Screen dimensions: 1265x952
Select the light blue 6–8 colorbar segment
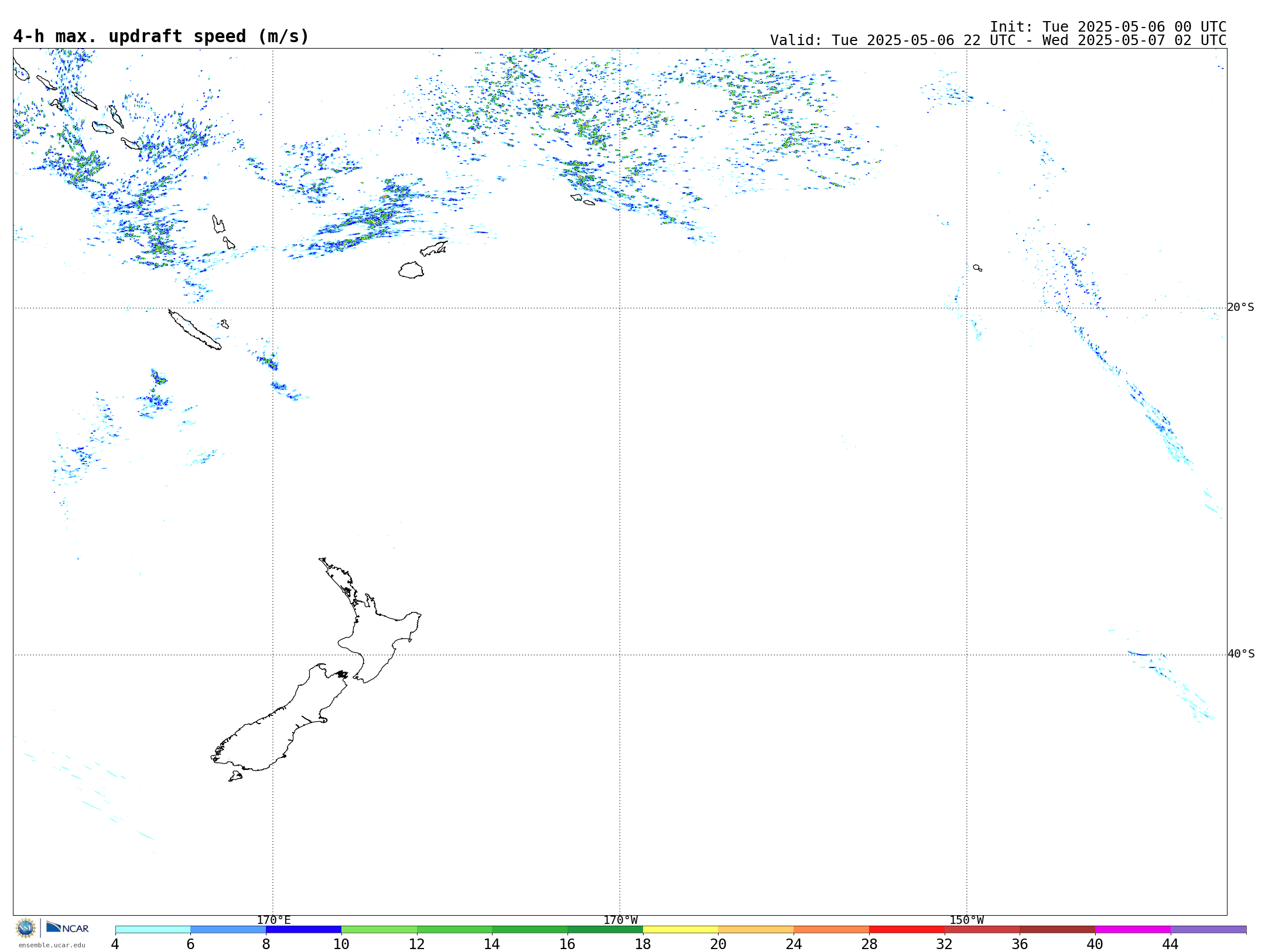228,930
